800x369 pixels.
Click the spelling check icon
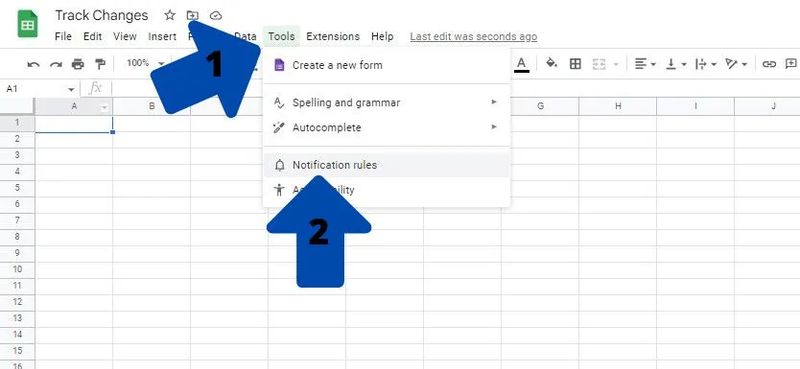279,103
